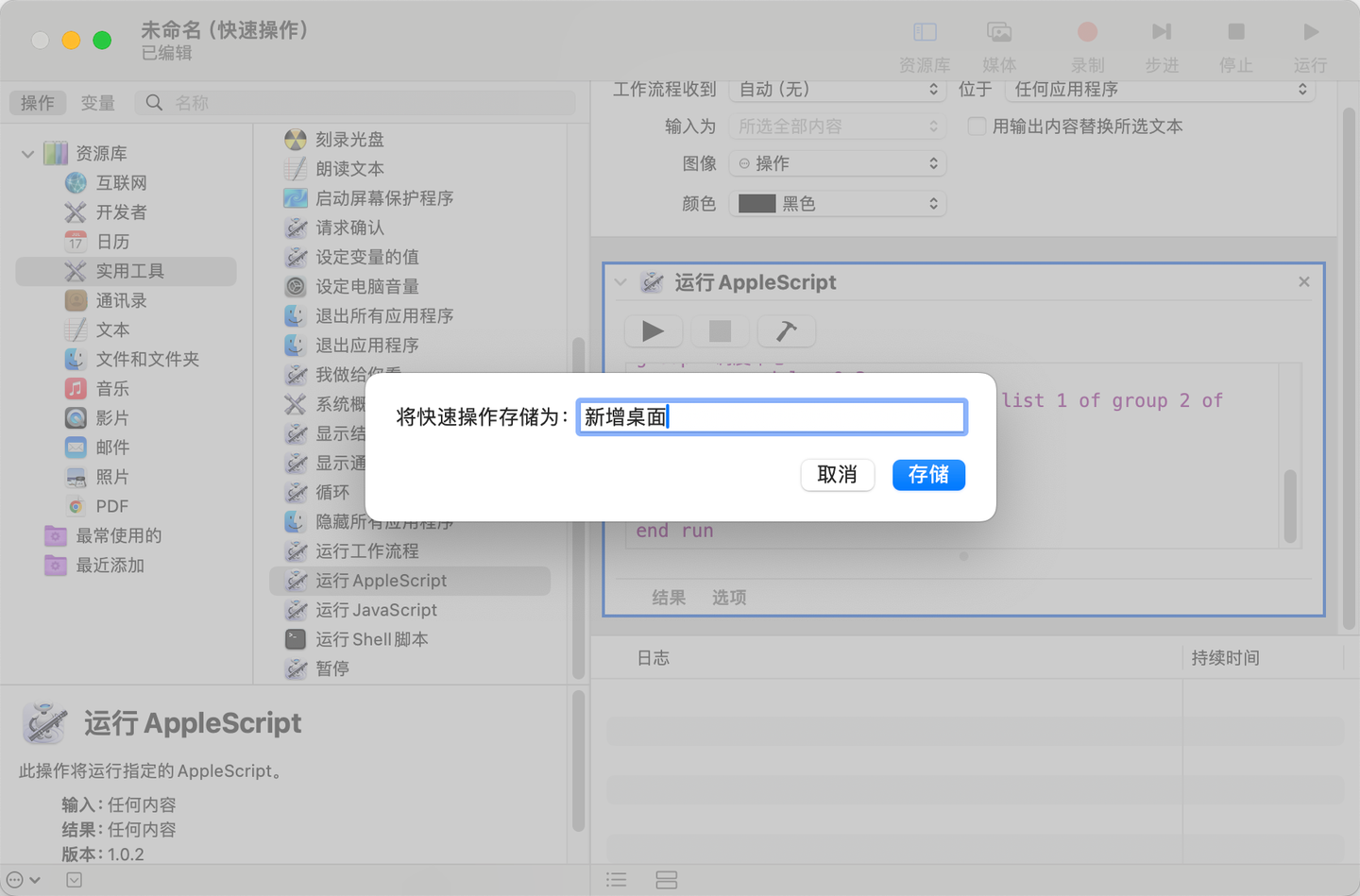The width and height of the screenshot is (1360, 896).
Task: Click the quick action name field containing 新增桌面
Action: tap(772, 416)
